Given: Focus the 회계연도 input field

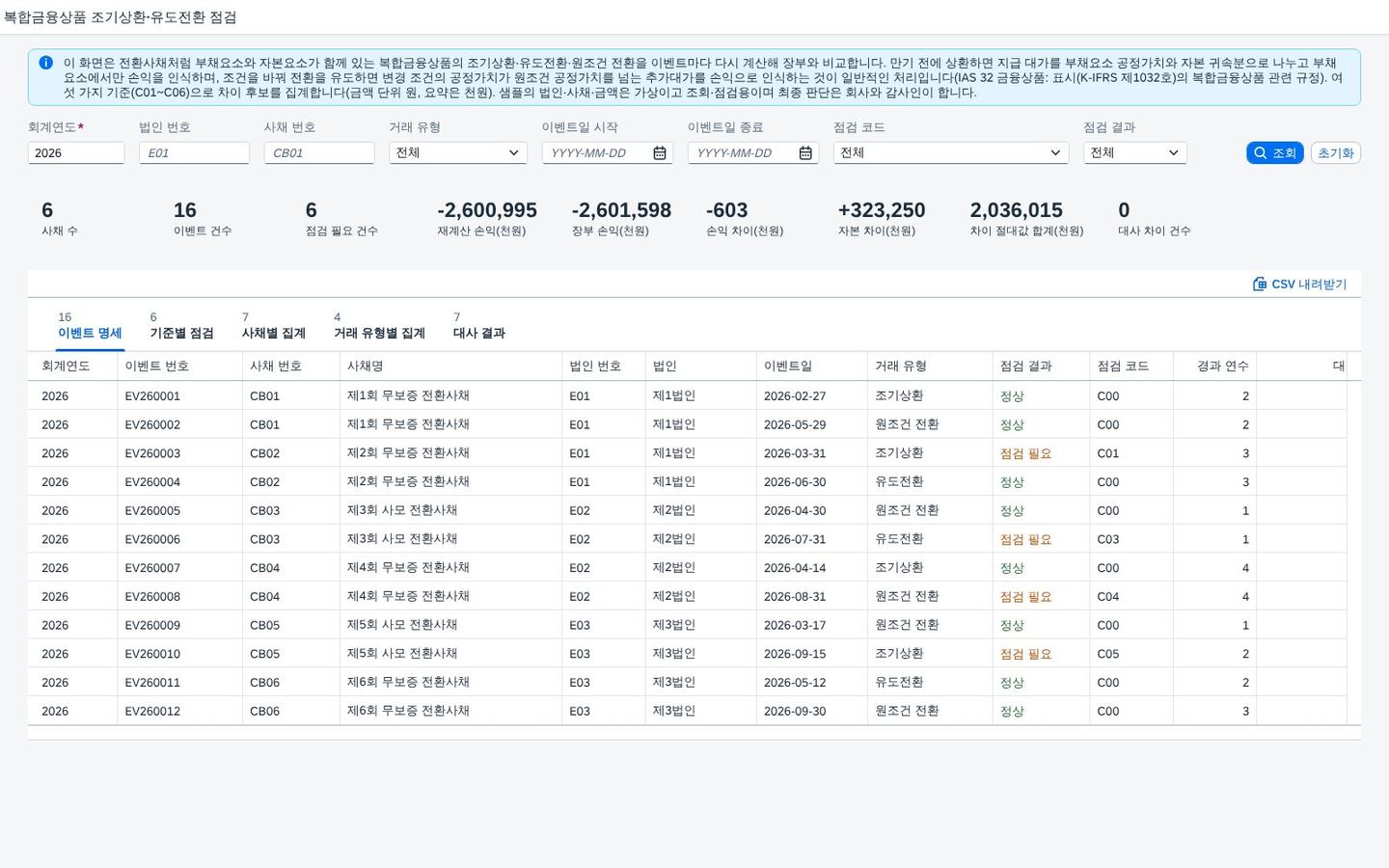Looking at the screenshot, I should 76,153.
